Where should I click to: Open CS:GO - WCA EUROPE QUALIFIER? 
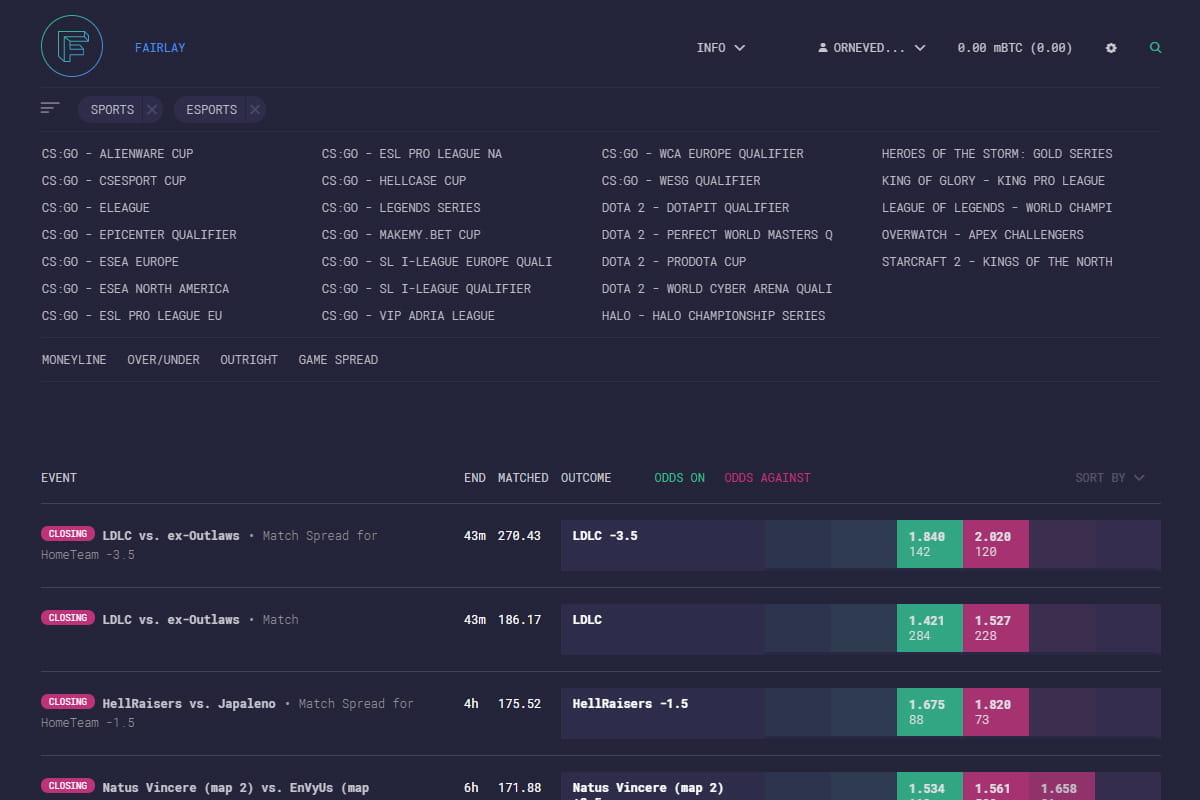[x=703, y=154]
